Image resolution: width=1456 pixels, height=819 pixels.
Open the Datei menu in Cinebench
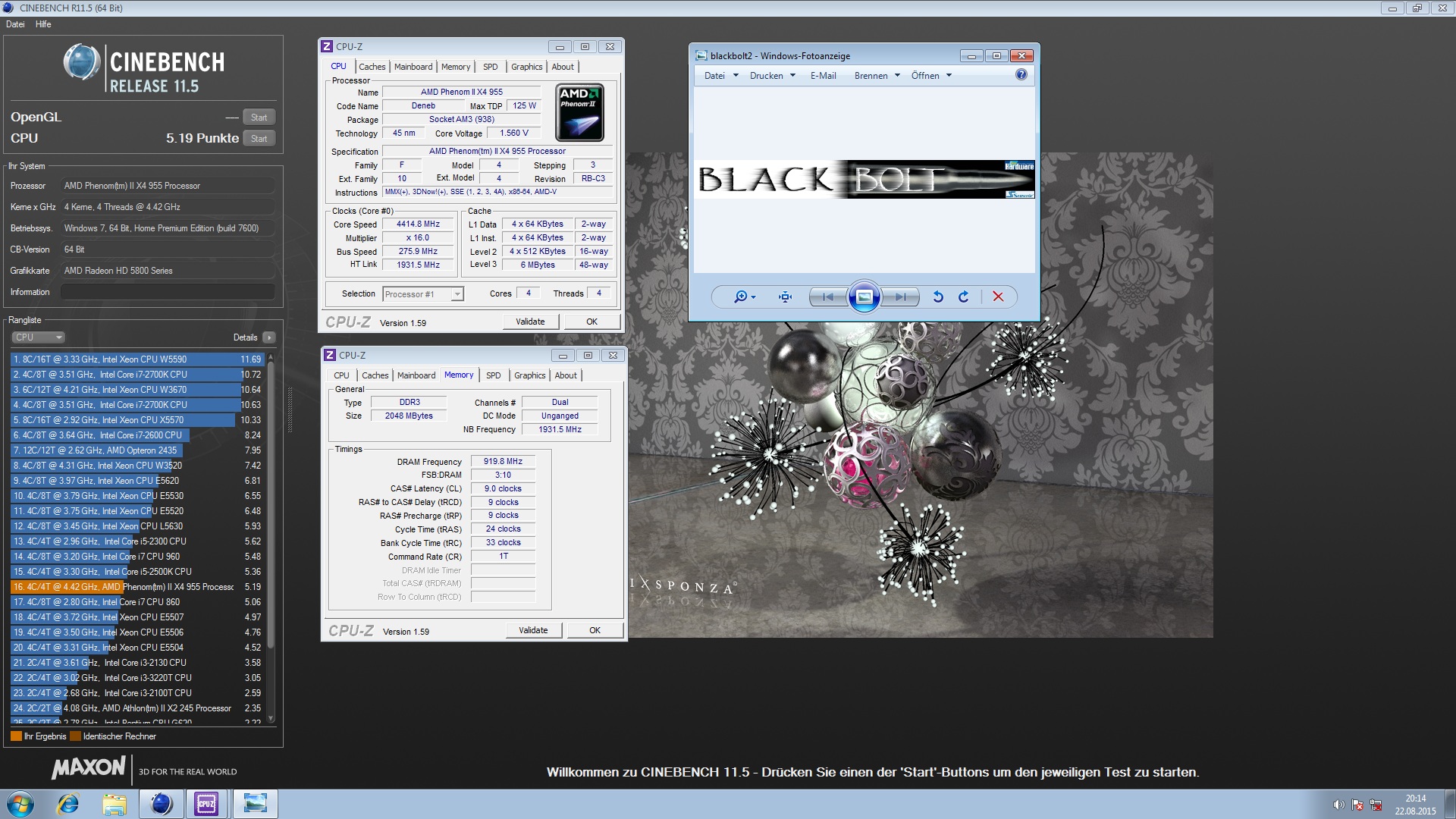pos(15,24)
